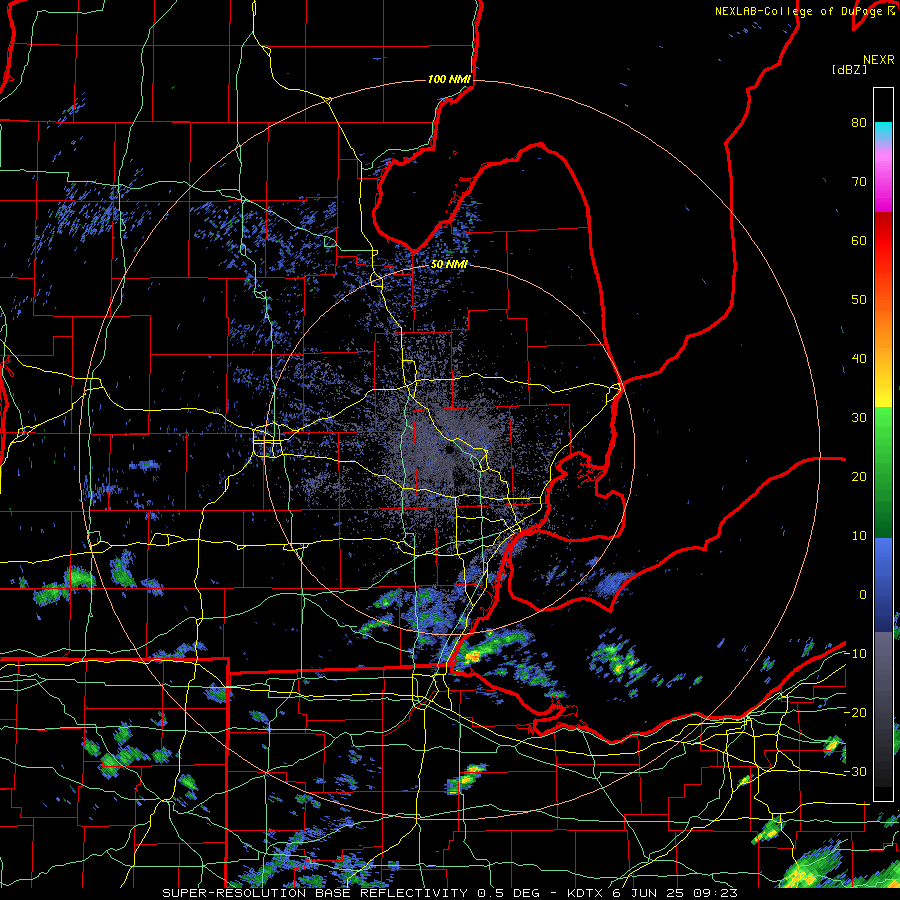
Task: Select the 0 value on the dBZ scale
Action: click(863, 595)
